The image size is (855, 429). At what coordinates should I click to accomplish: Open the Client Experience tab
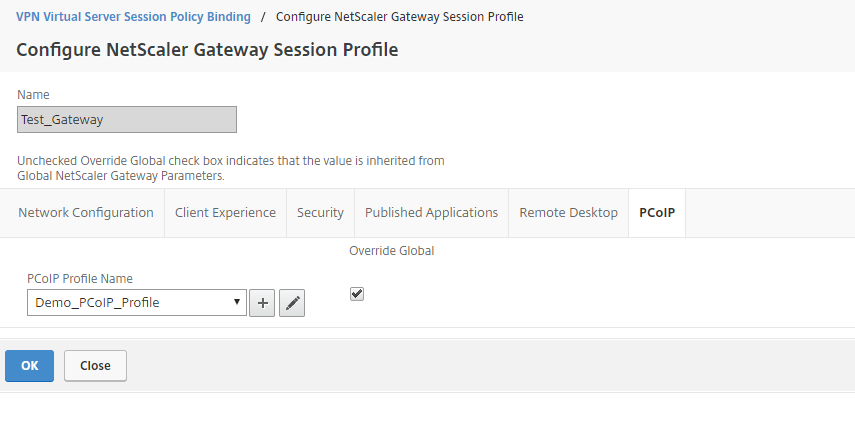coord(225,213)
